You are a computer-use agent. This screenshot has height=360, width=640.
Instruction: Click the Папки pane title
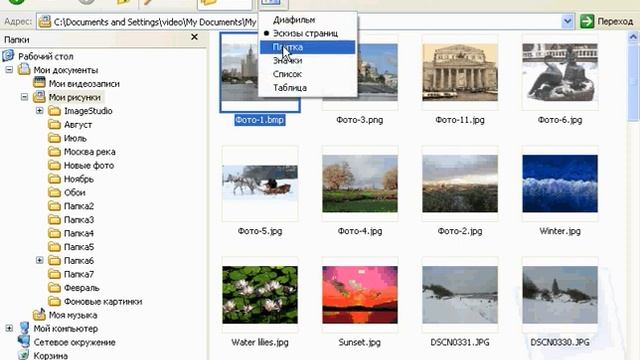coord(16,40)
